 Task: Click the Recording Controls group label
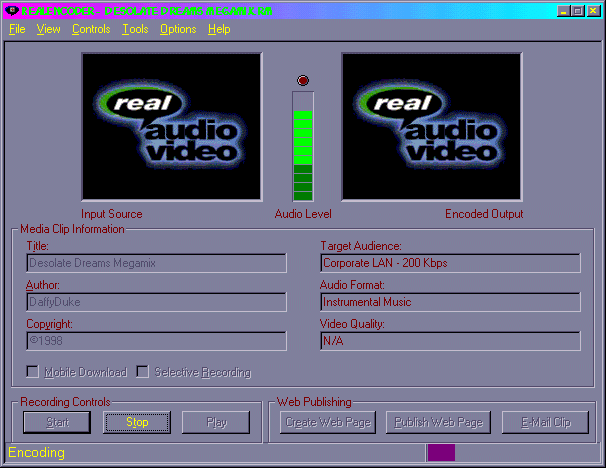coord(65,402)
